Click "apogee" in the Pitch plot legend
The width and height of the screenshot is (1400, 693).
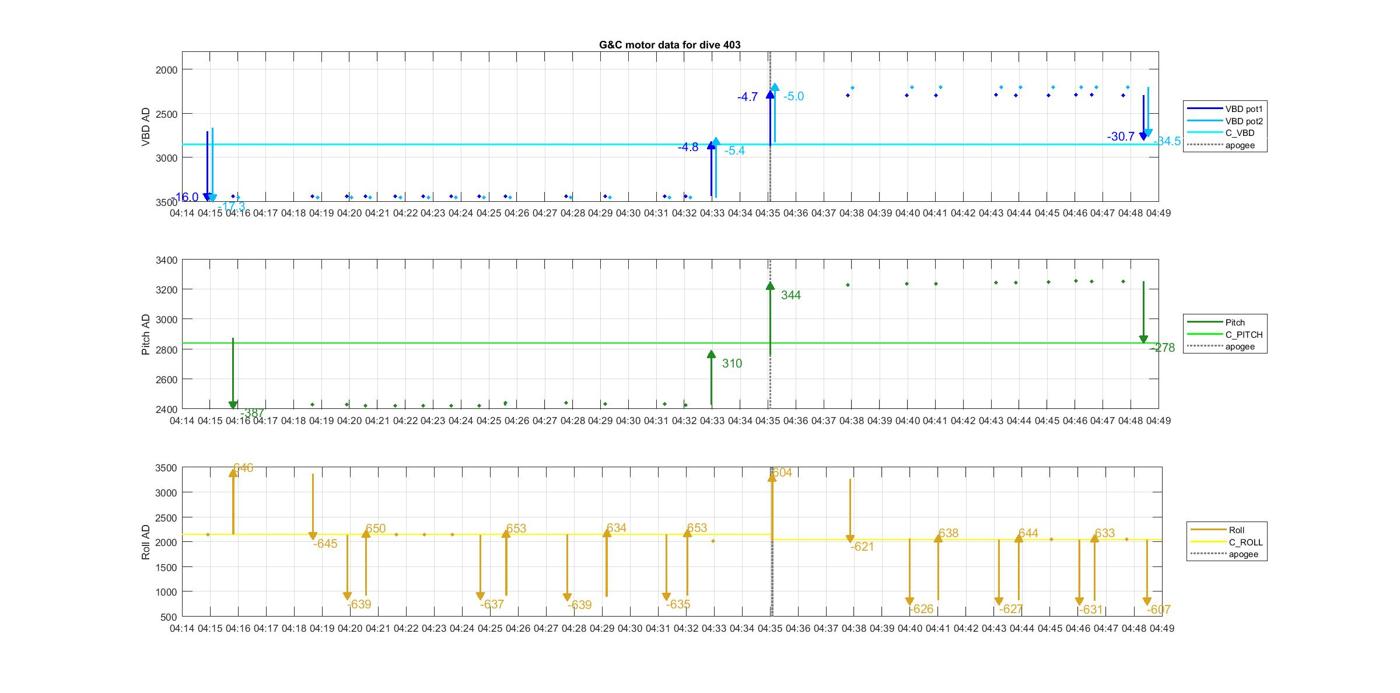coord(1221,347)
